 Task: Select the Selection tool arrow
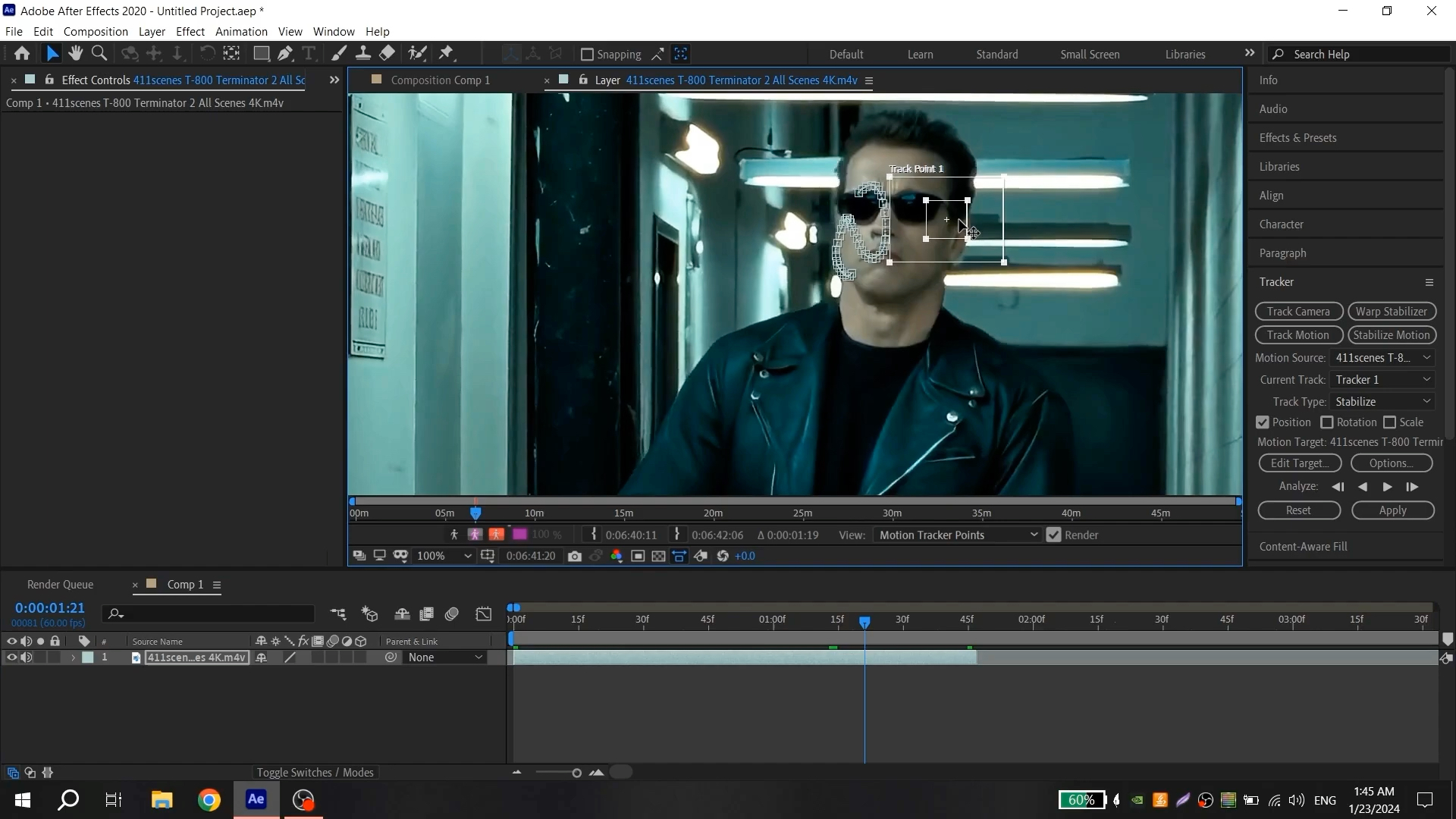click(52, 54)
